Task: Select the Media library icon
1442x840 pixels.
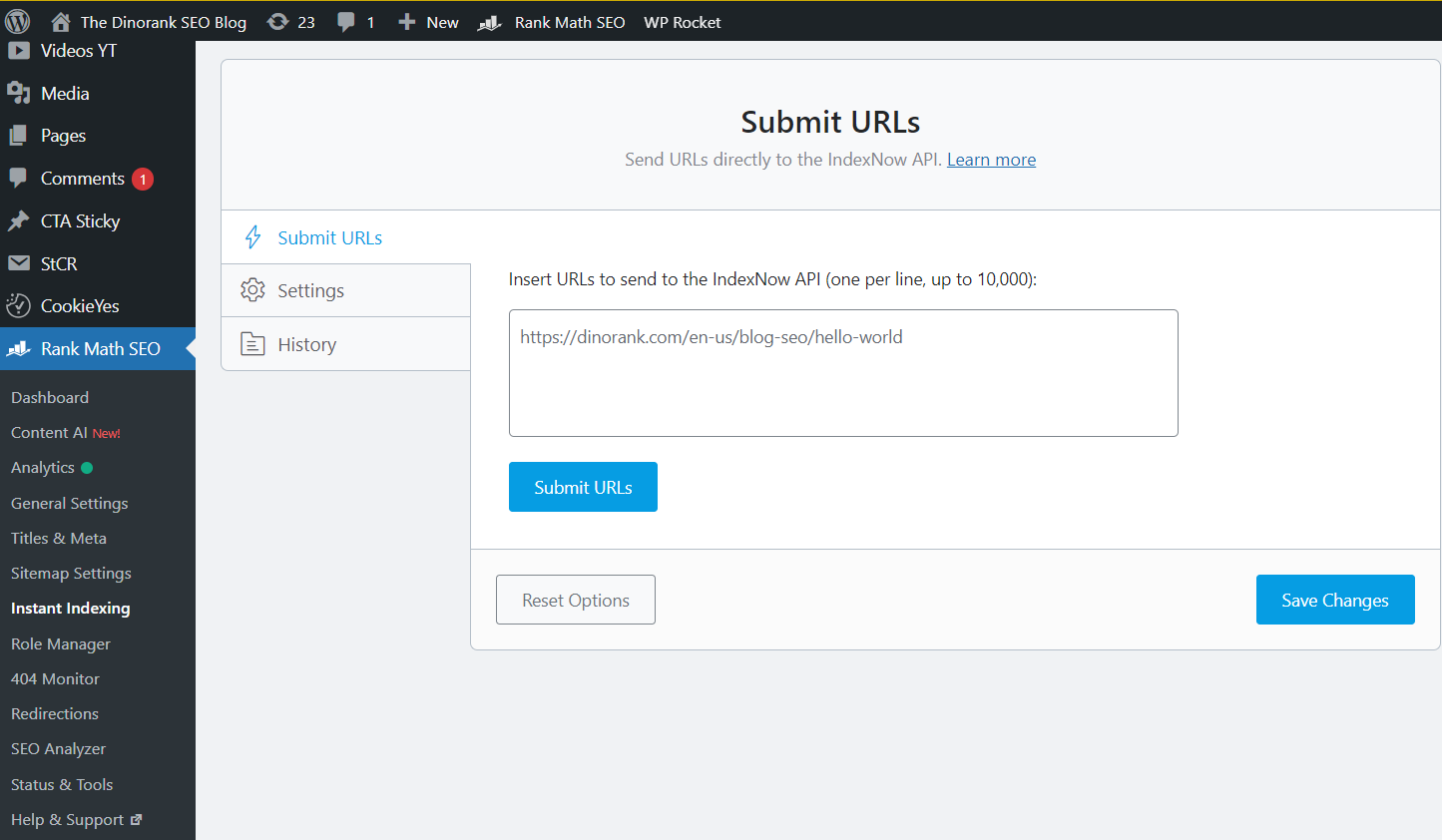Action: (20, 93)
